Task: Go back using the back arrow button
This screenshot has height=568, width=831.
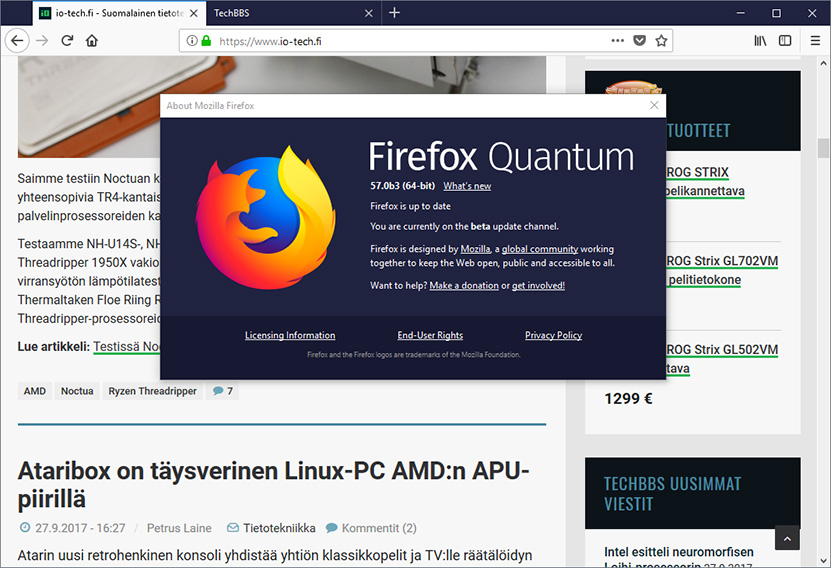Action: click(17, 41)
